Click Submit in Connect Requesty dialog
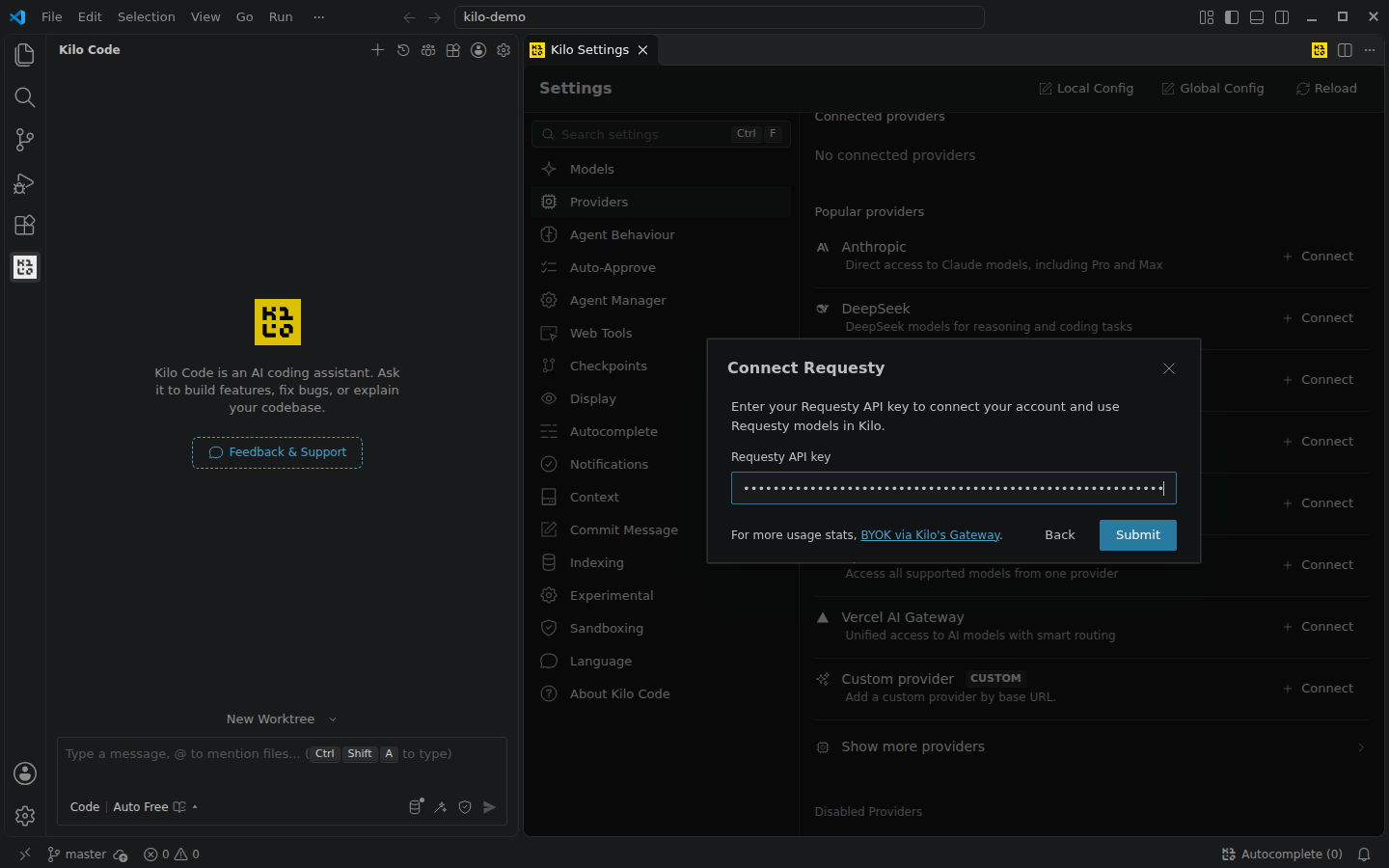 click(x=1138, y=535)
